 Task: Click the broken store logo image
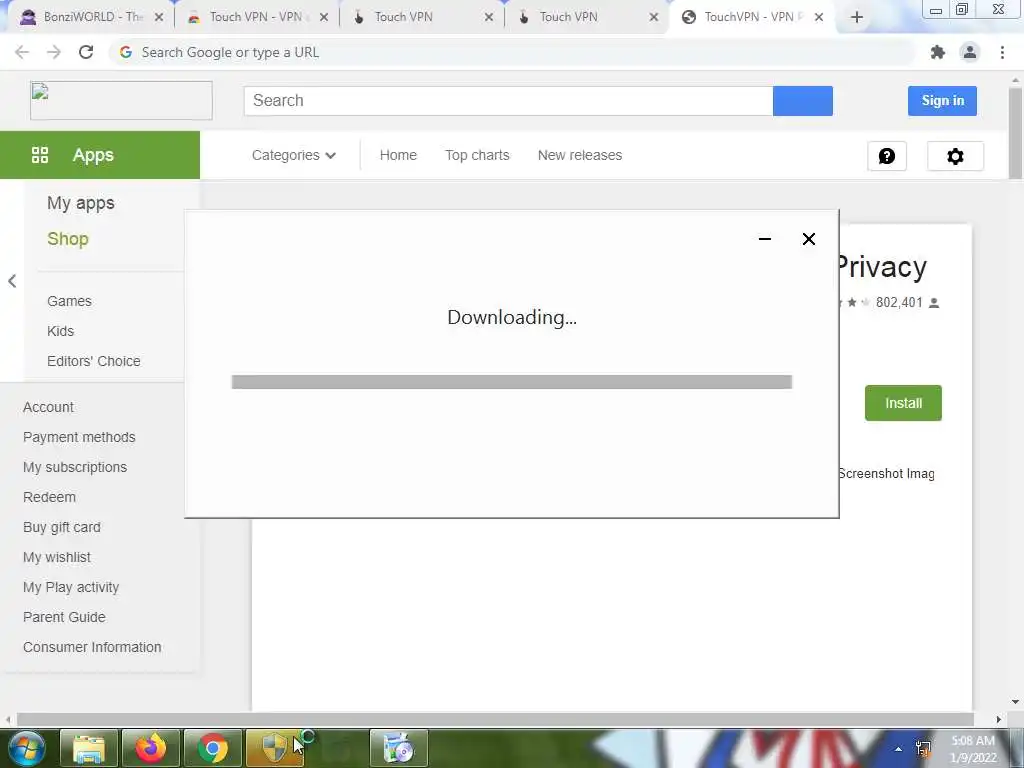(121, 101)
